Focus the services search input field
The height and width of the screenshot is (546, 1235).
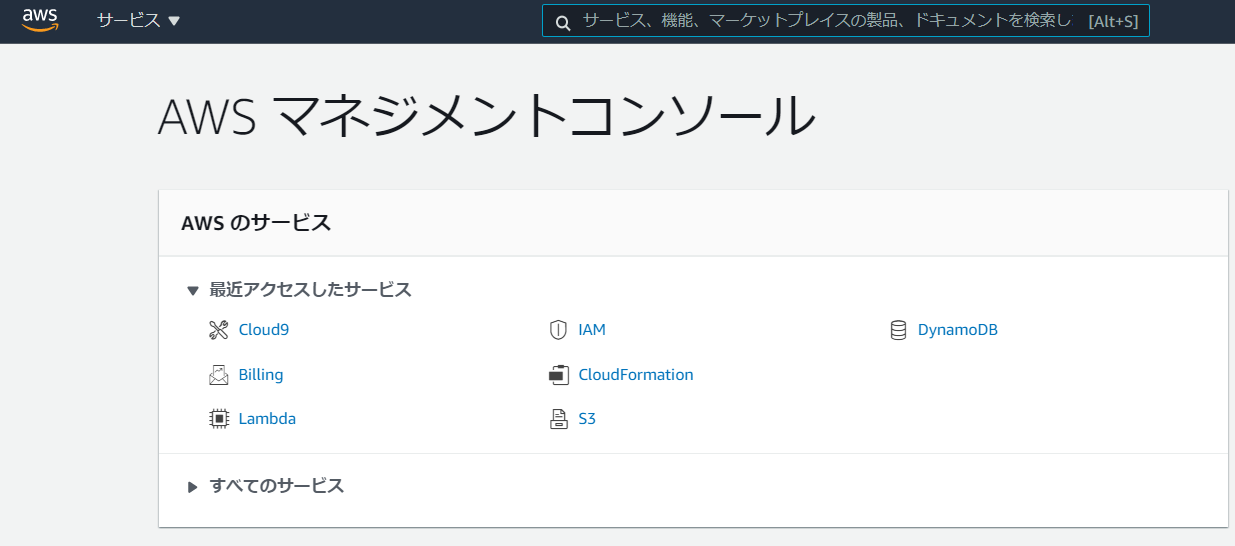846,21
